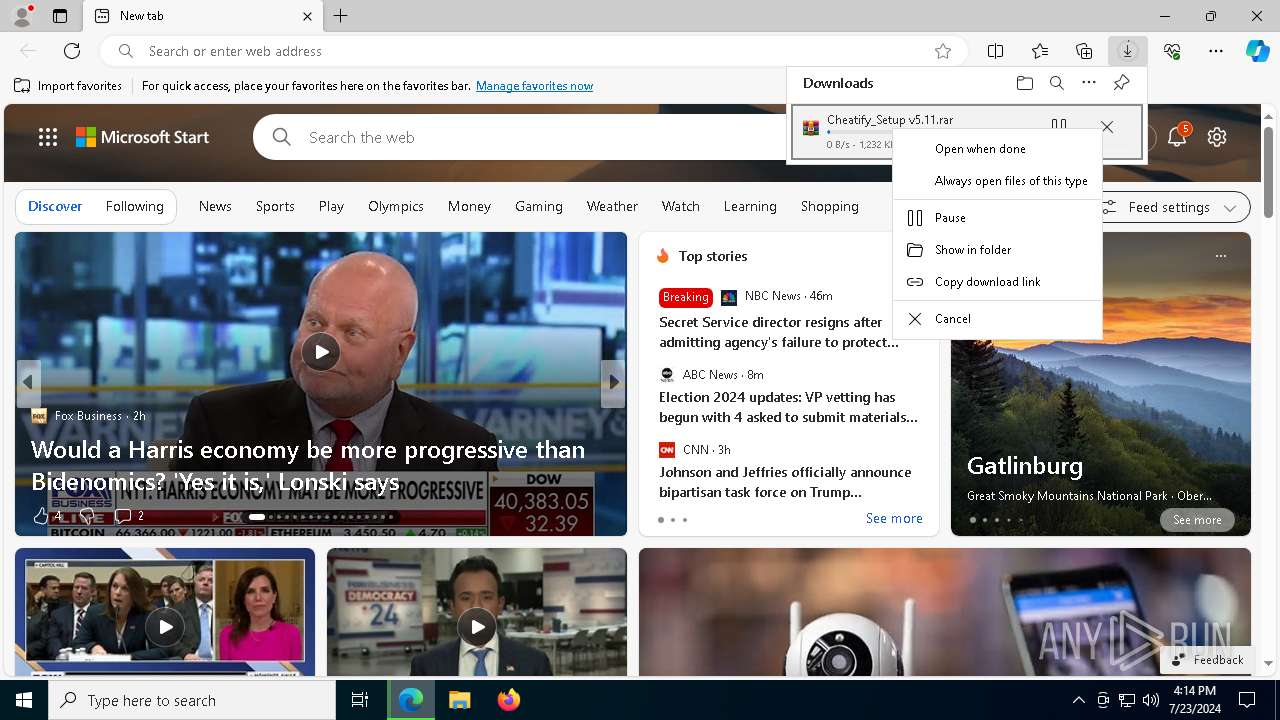Open Collections icon

(x=1084, y=51)
